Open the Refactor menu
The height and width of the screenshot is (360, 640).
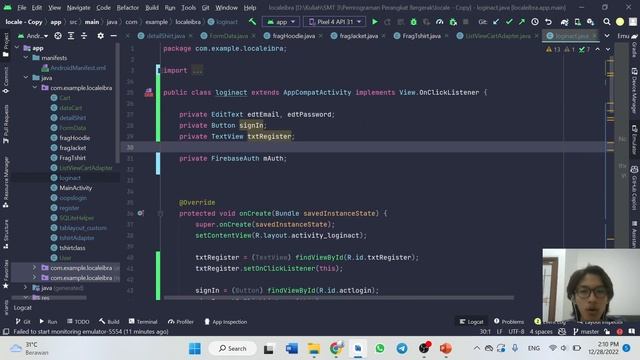pos(128,7)
